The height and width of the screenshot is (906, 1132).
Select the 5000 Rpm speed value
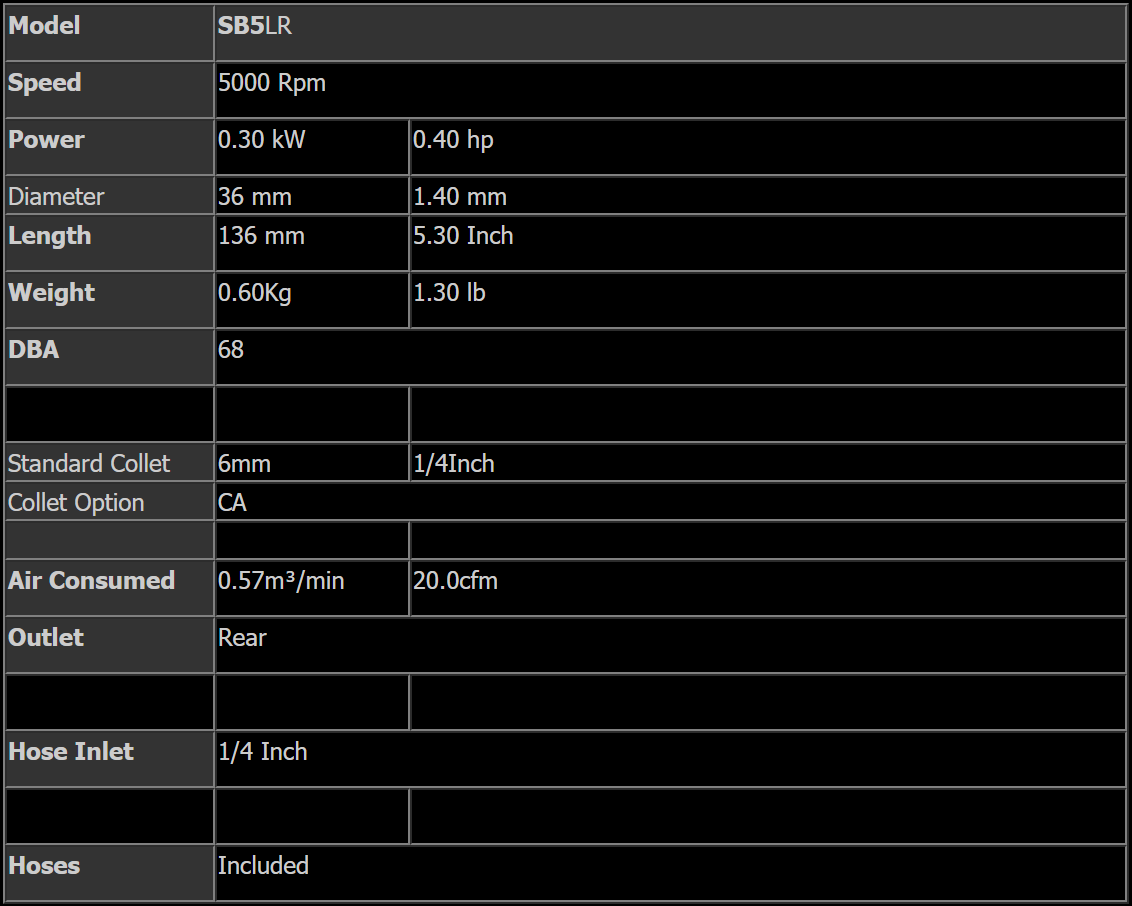pyautogui.click(x=271, y=83)
